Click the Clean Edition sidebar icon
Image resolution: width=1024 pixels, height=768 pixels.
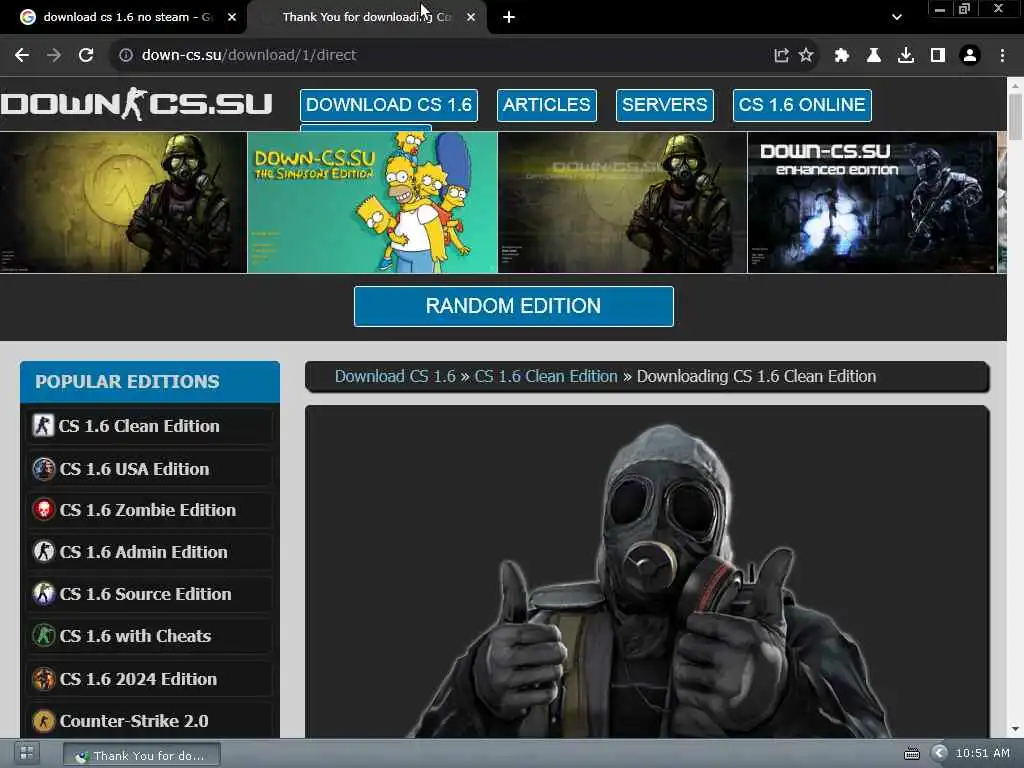43,426
